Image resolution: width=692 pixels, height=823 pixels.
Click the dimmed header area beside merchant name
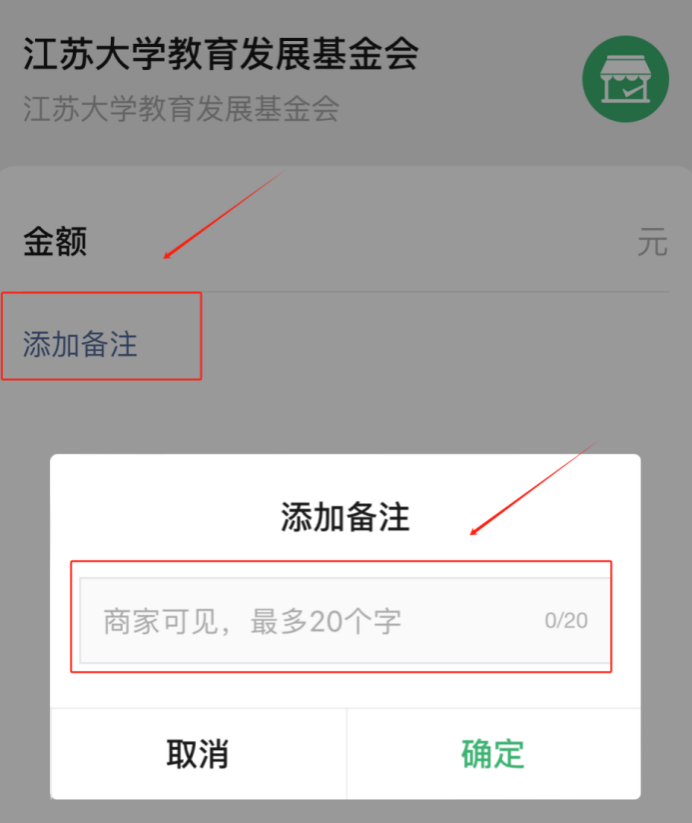(499, 79)
